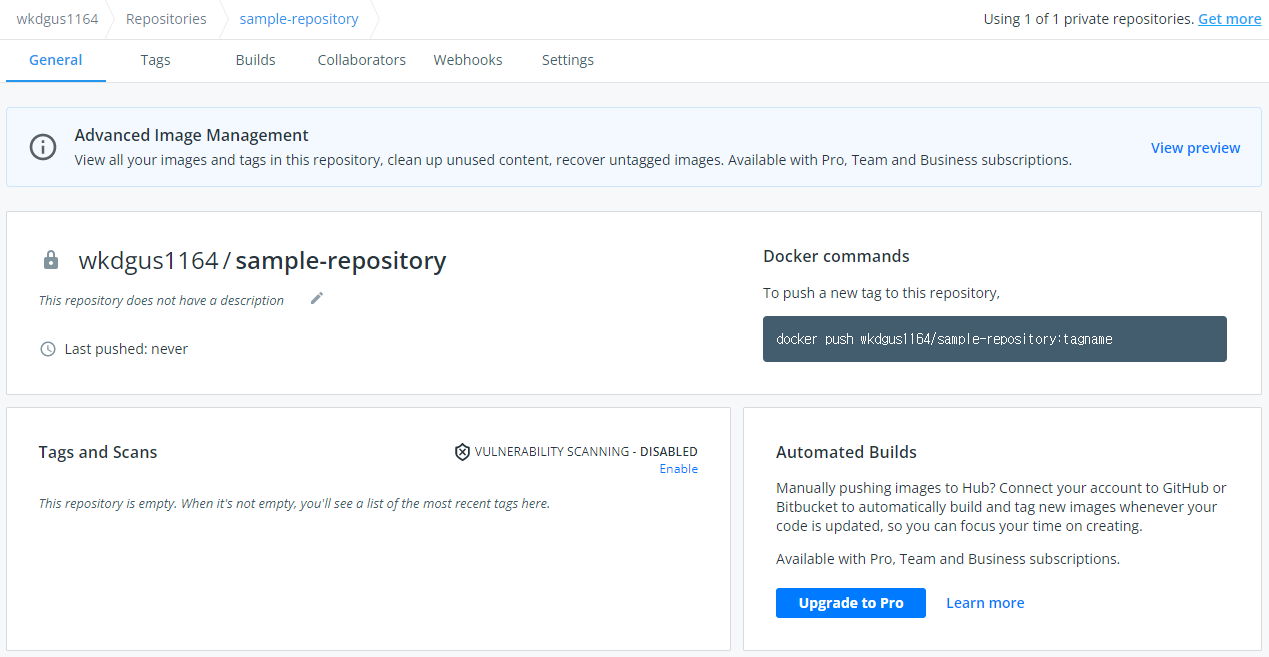The height and width of the screenshot is (657, 1269).
Task: Click the Advanced Image Management title
Action: [x=191, y=135]
